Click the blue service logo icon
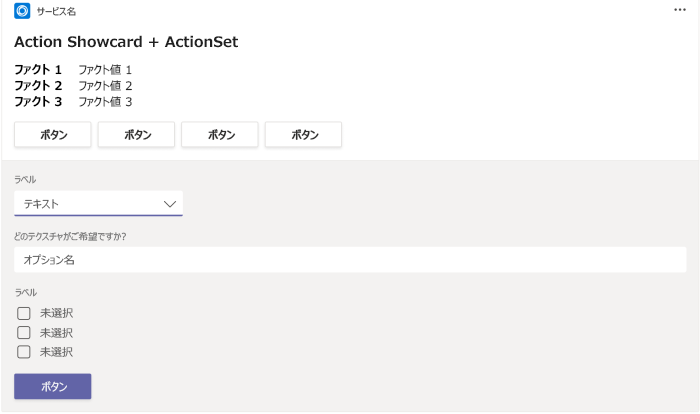 click(22, 11)
